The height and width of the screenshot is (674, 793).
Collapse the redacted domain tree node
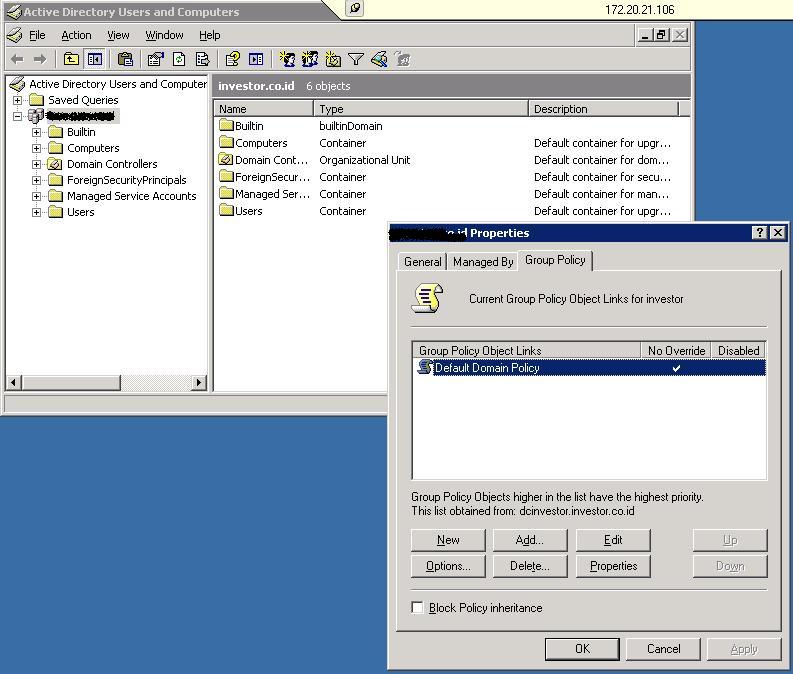pyautogui.click(x=18, y=116)
